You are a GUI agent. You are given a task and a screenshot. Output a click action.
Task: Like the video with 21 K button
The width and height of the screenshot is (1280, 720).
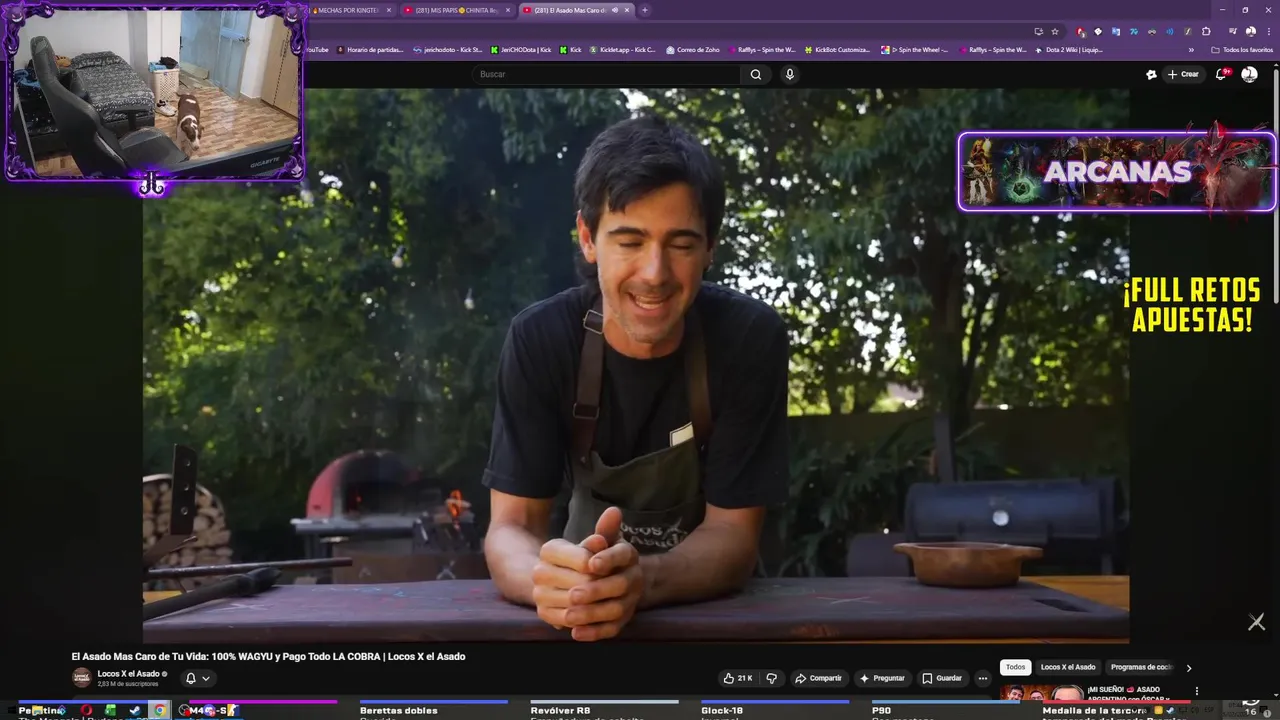coord(738,678)
